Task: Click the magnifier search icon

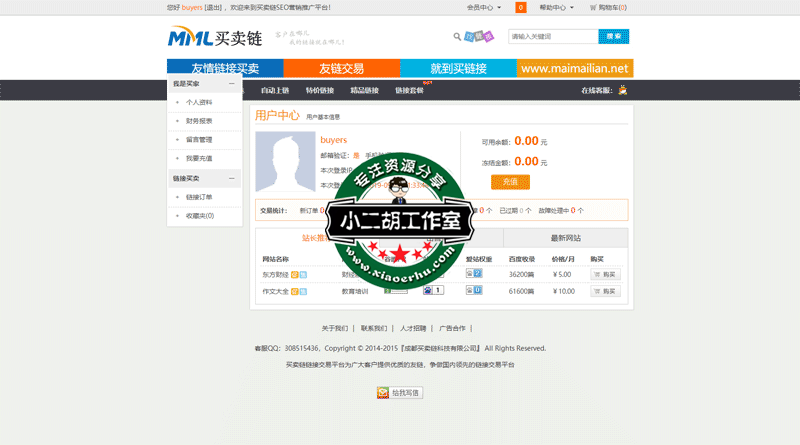Action: [457, 37]
